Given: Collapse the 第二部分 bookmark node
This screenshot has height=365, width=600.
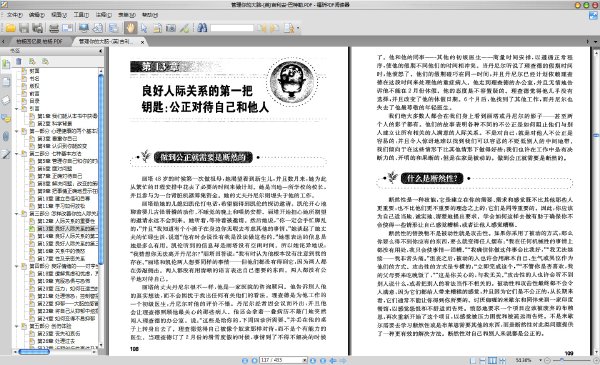Looking at the screenshot, I should point(17,154).
